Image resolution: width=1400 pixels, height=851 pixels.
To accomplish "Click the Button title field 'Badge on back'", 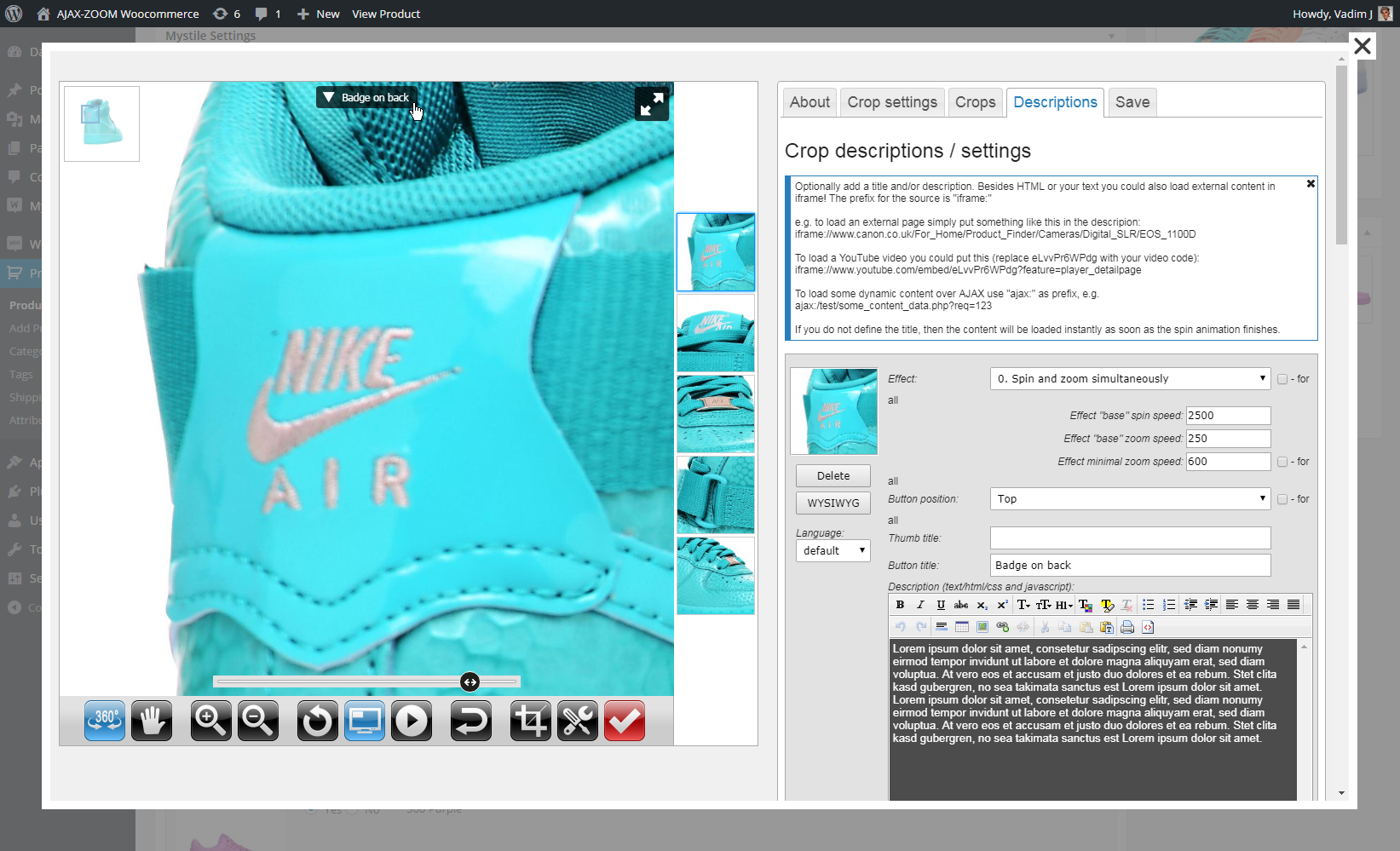I will click(x=1130, y=566).
